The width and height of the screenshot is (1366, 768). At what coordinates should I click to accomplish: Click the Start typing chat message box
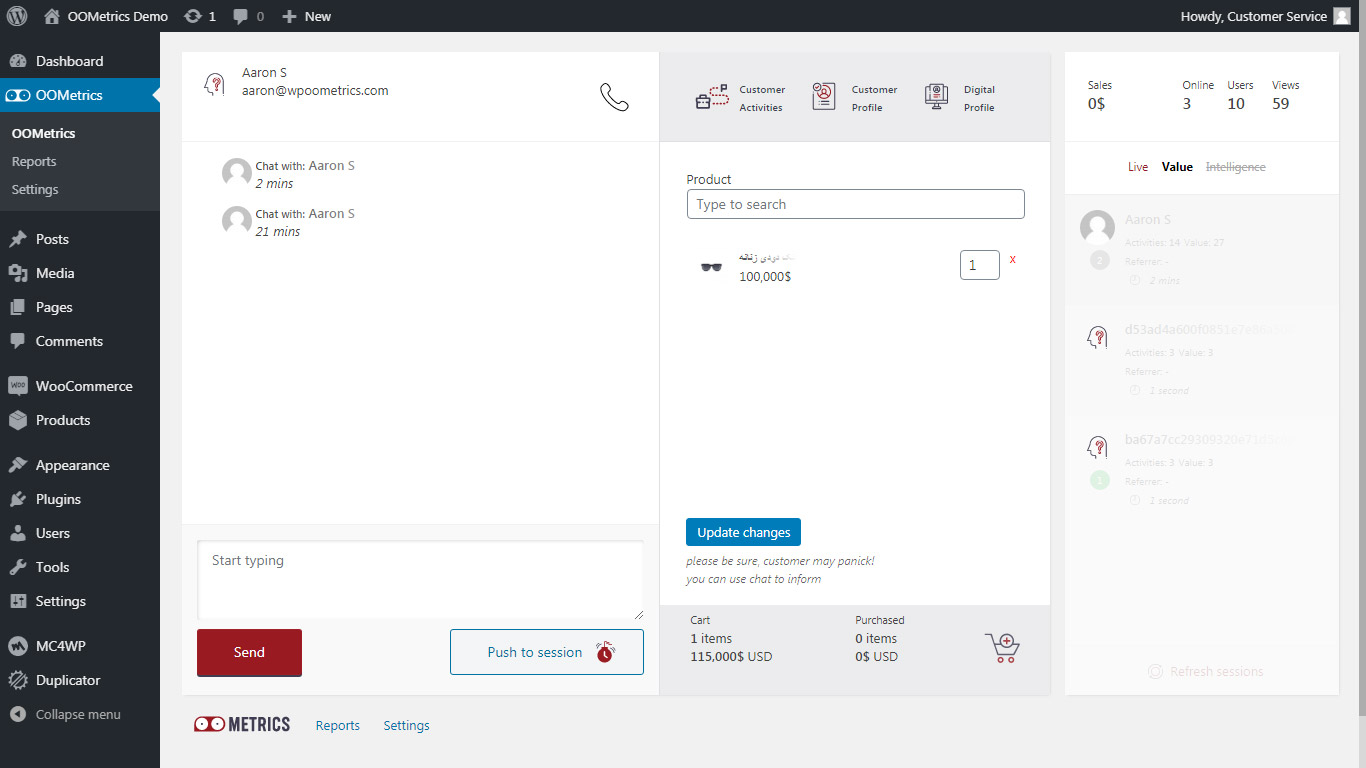coord(420,581)
